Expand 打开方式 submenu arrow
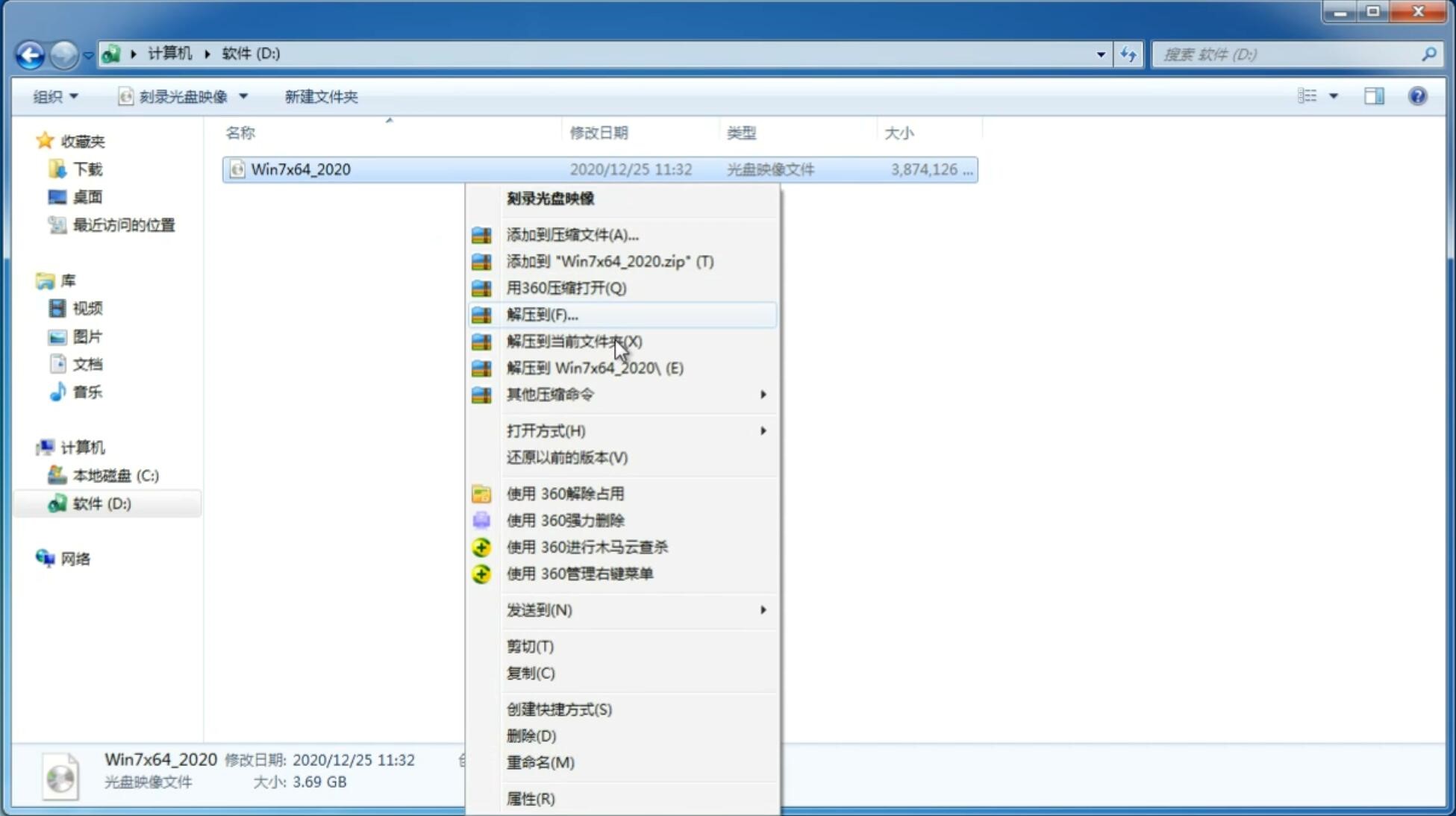 (763, 431)
